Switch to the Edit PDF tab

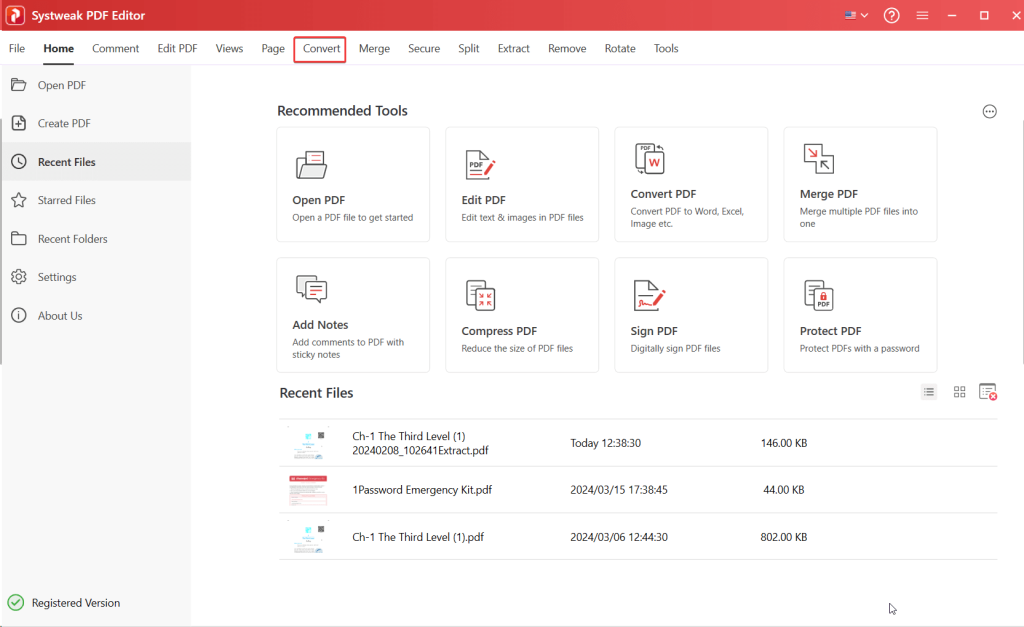pyautogui.click(x=178, y=48)
